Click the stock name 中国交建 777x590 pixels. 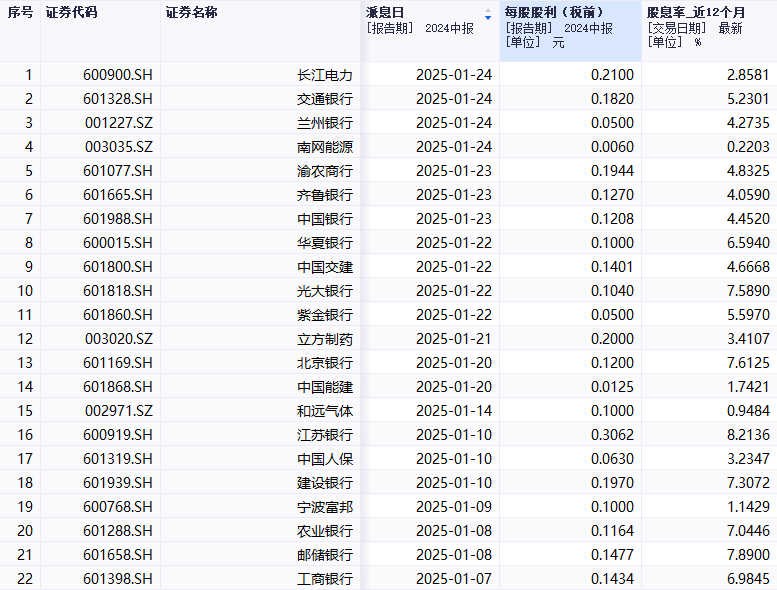(x=325, y=267)
